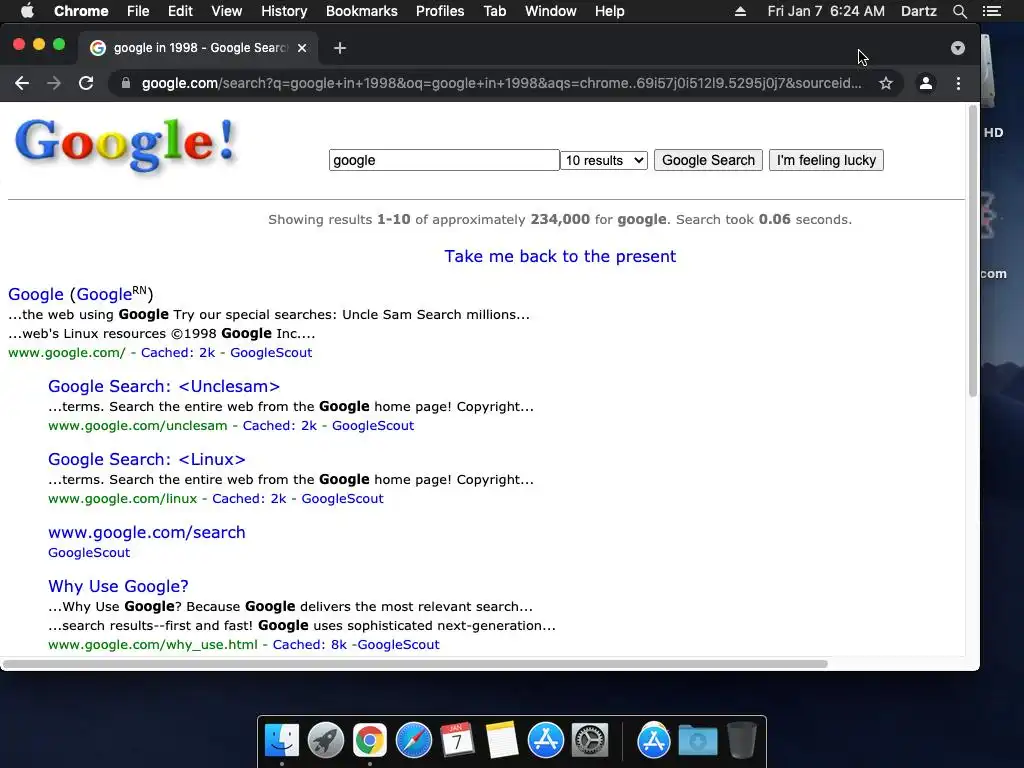The width and height of the screenshot is (1024, 768).
Task: Open the Chrome three-dot menu
Action: [x=958, y=83]
